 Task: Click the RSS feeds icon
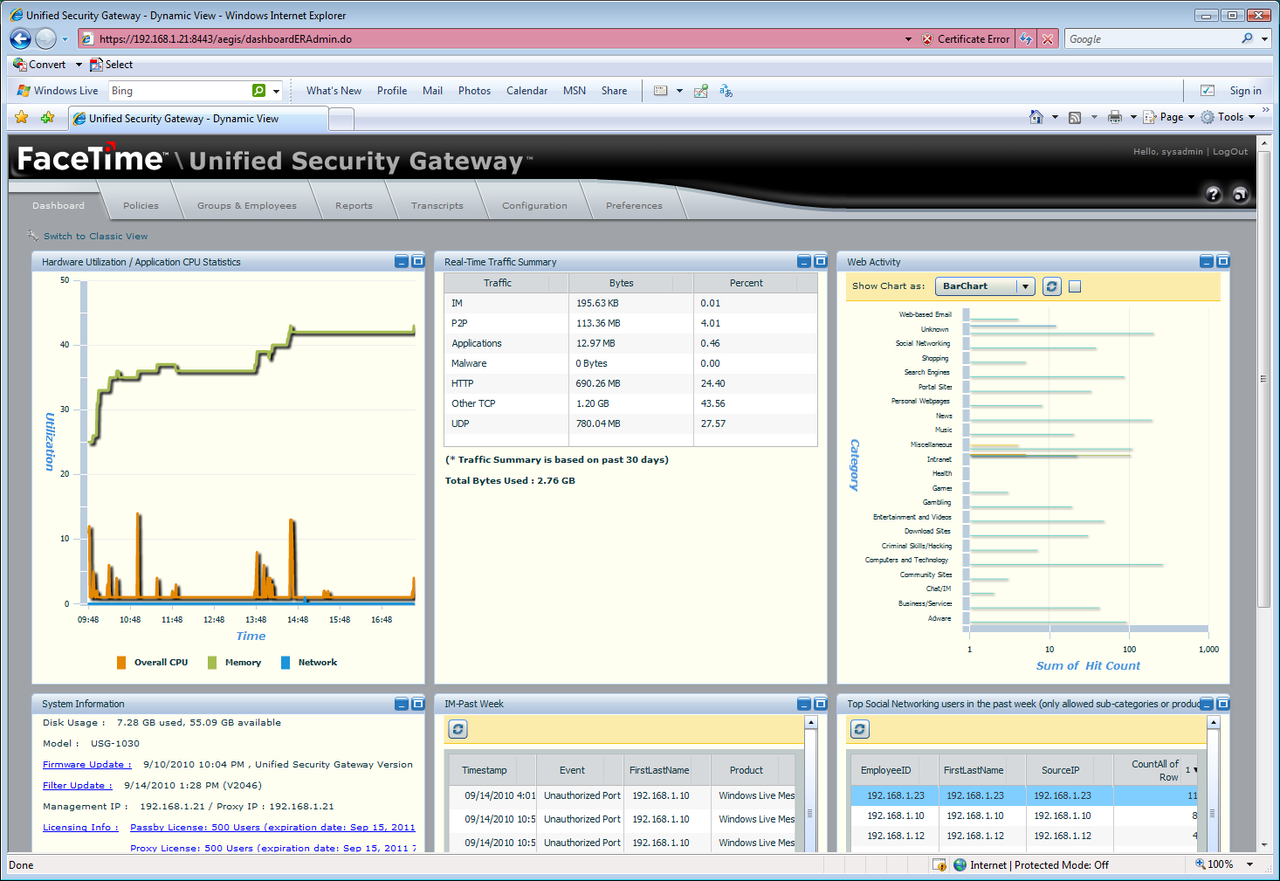coord(1075,117)
